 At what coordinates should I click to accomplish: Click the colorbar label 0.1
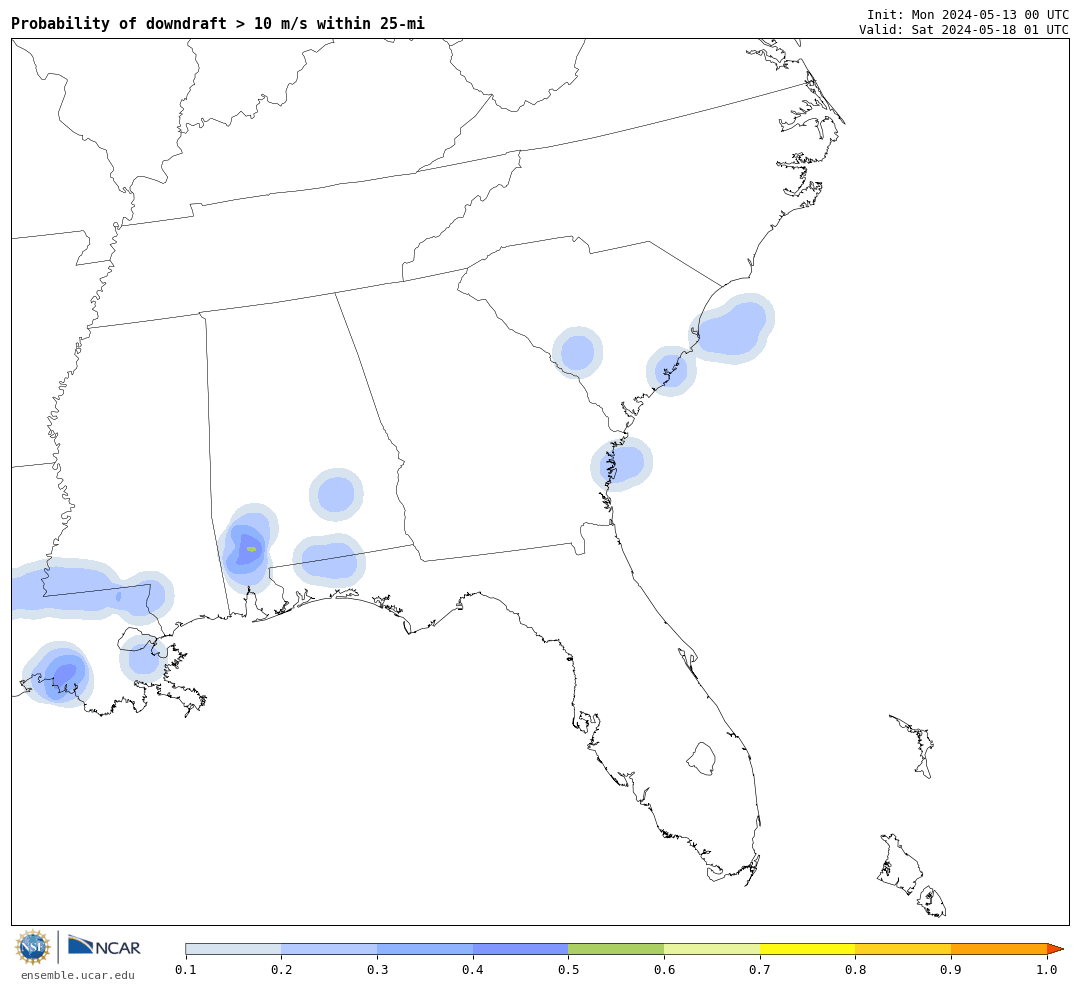point(186,970)
